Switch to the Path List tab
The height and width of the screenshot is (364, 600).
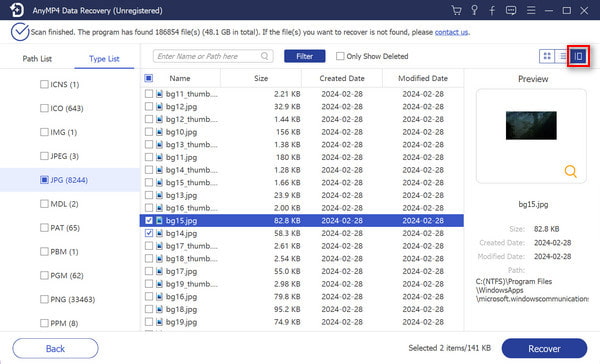click(37, 59)
